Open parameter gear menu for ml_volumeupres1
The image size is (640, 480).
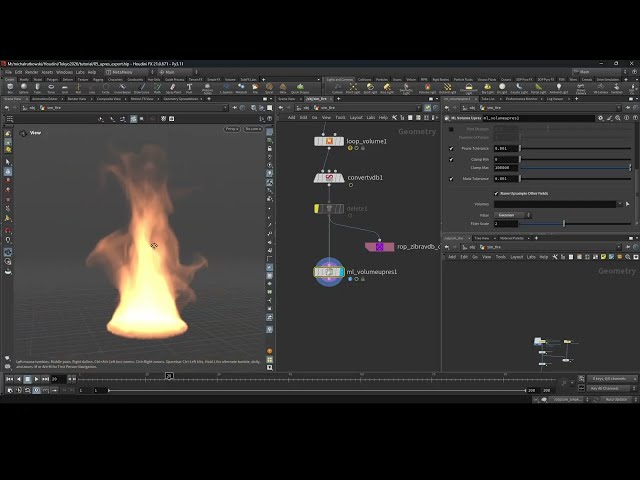(x=600, y=118)
